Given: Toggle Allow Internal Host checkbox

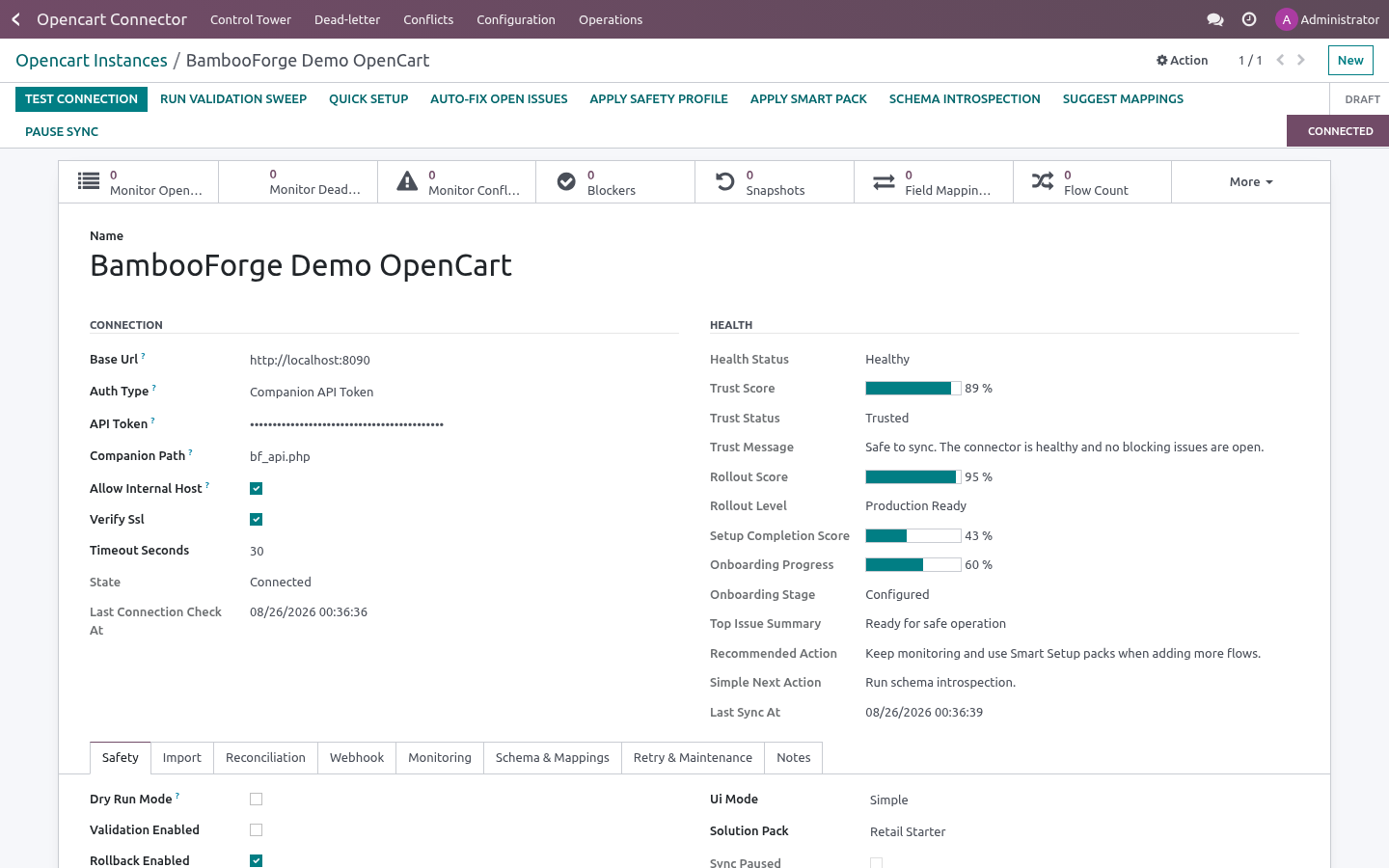Looking at the screenshot, I should coord(256,489).
